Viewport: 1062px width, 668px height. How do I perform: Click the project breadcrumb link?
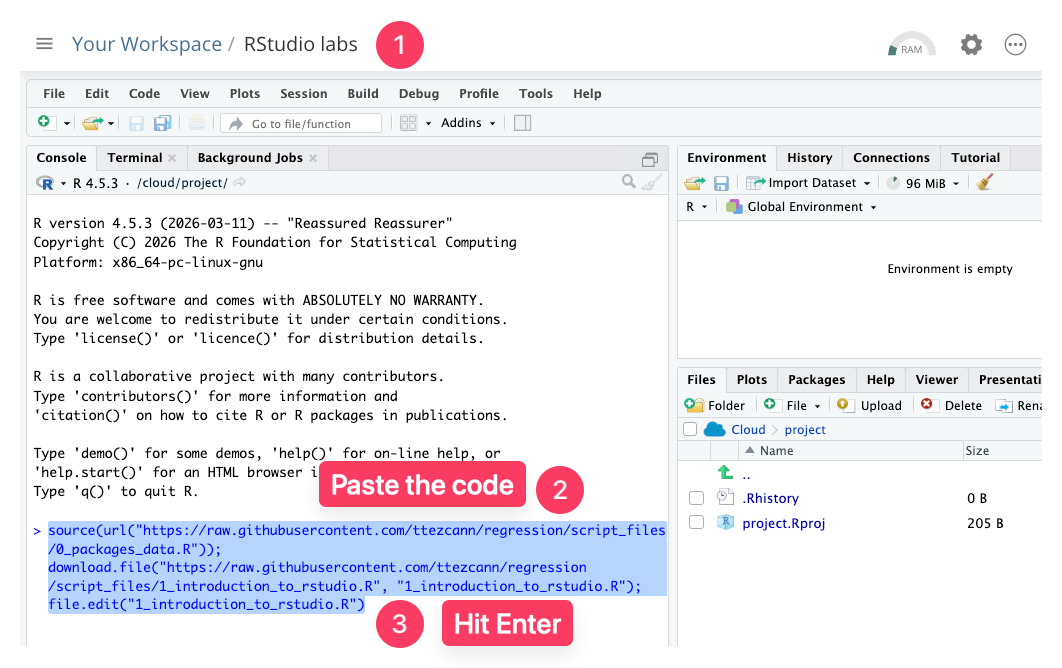coord(805,430)
